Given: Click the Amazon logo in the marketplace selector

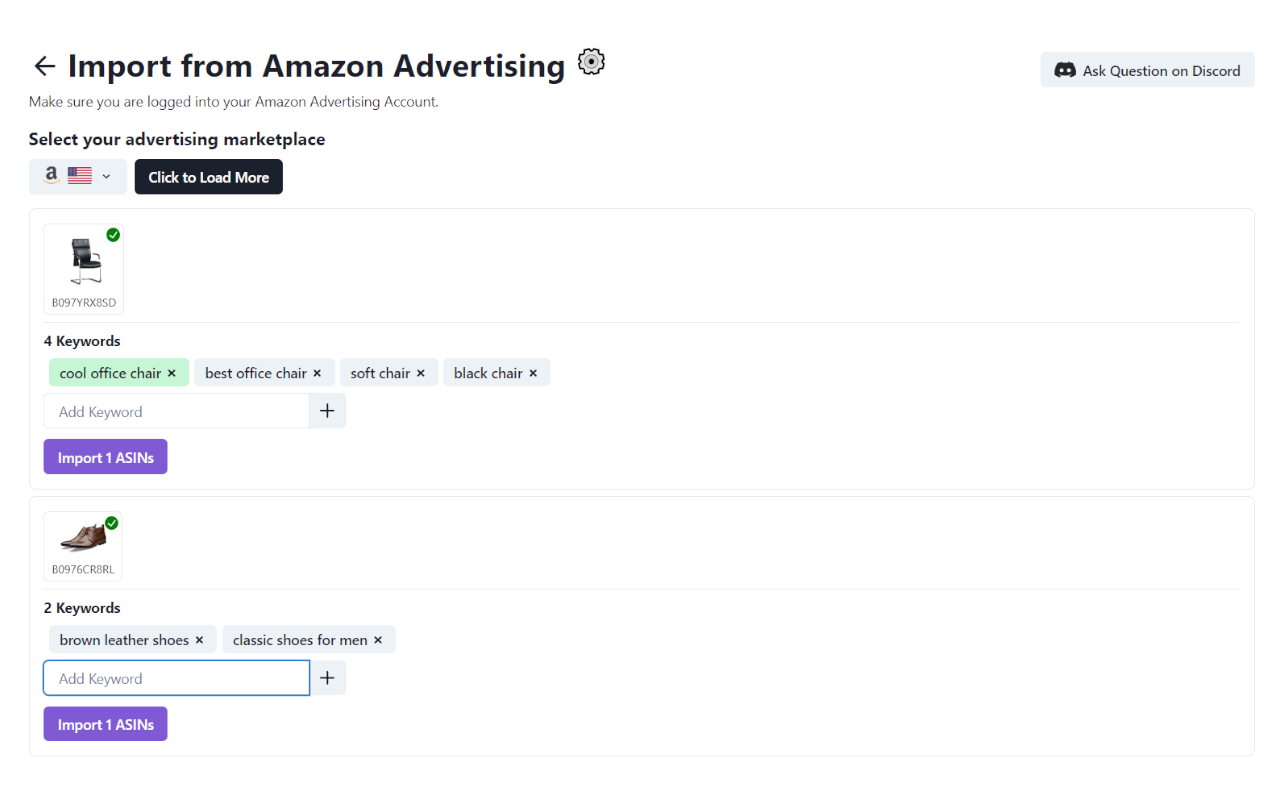Looking at the screenshot, I should pos(51,175).
